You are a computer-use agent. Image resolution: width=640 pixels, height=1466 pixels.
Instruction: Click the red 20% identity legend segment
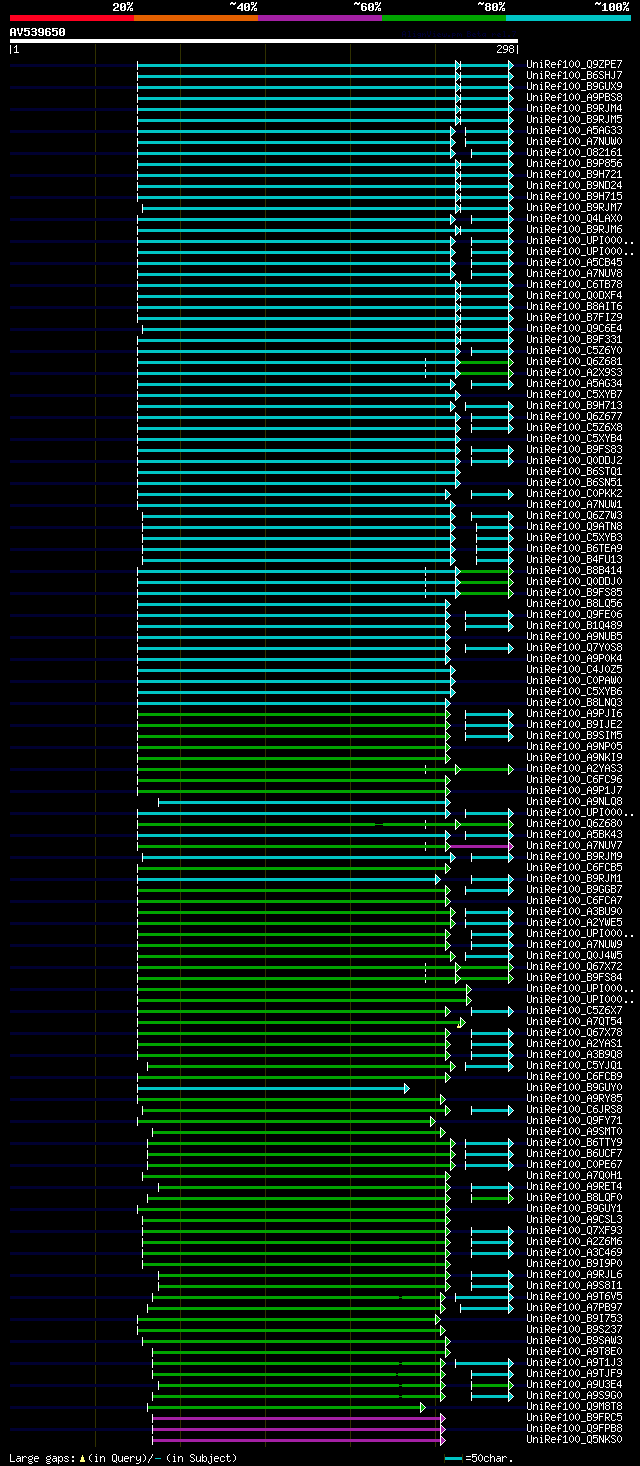point(72,18)
